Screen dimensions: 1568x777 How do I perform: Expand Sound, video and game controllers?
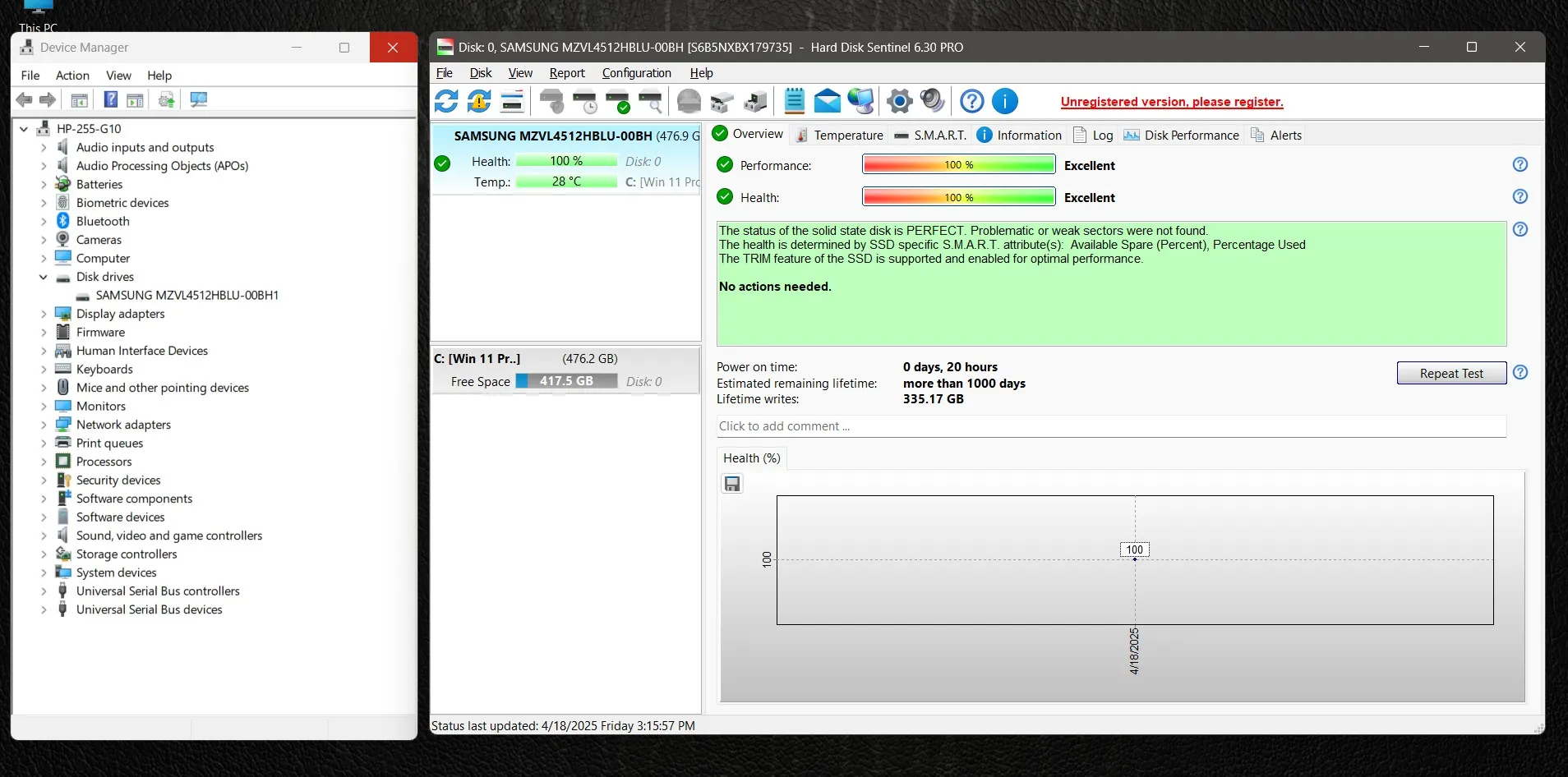(44, 536)
